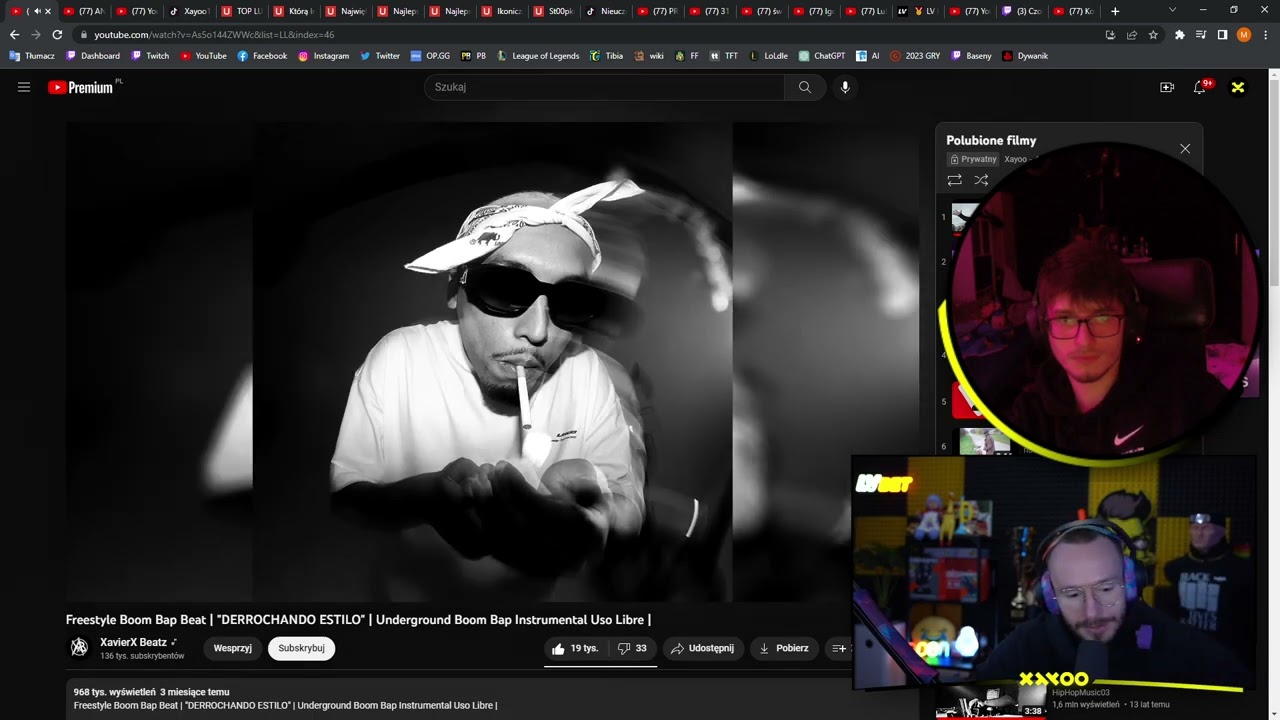Mute the active tab's audio icon

pos(36,11)
